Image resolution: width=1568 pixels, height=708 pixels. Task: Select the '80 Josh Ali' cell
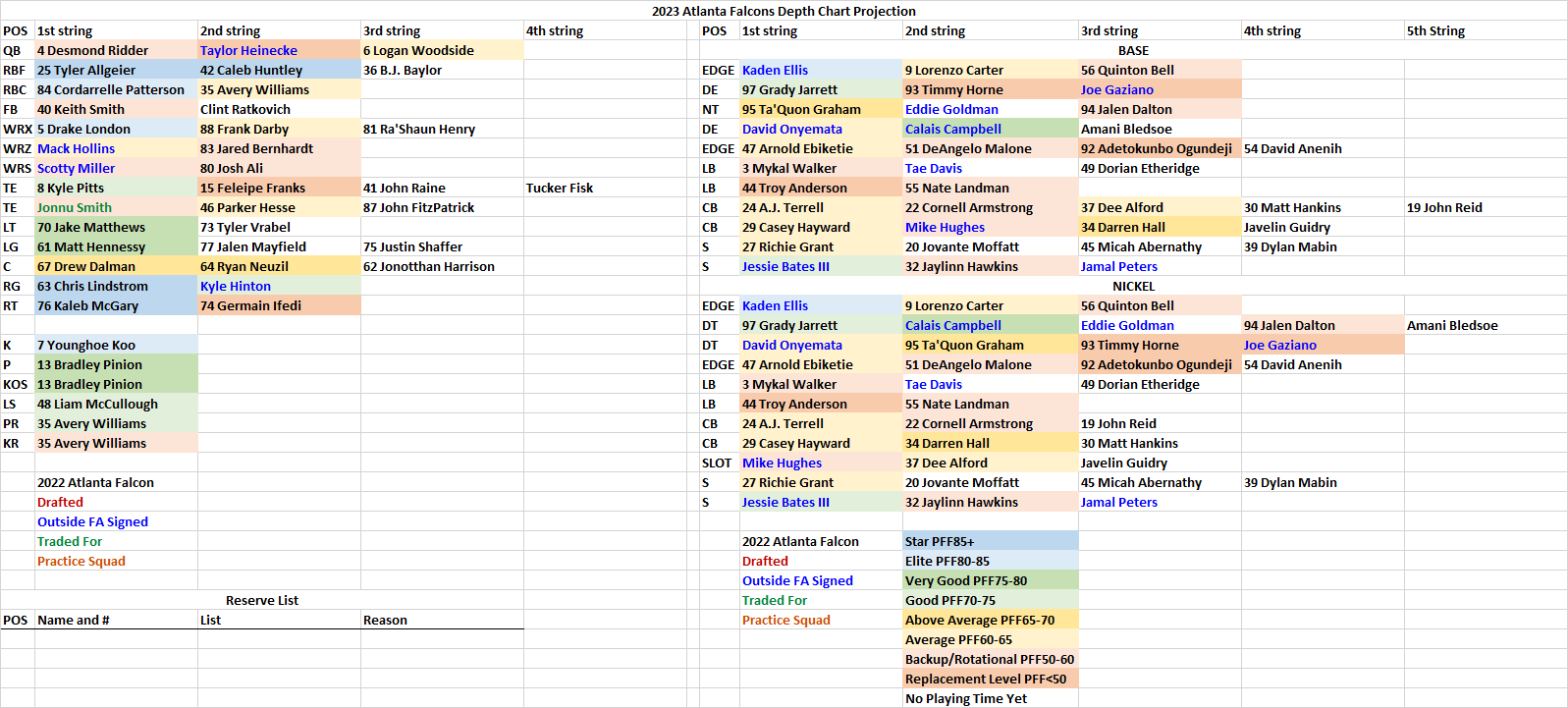[279, 168]
